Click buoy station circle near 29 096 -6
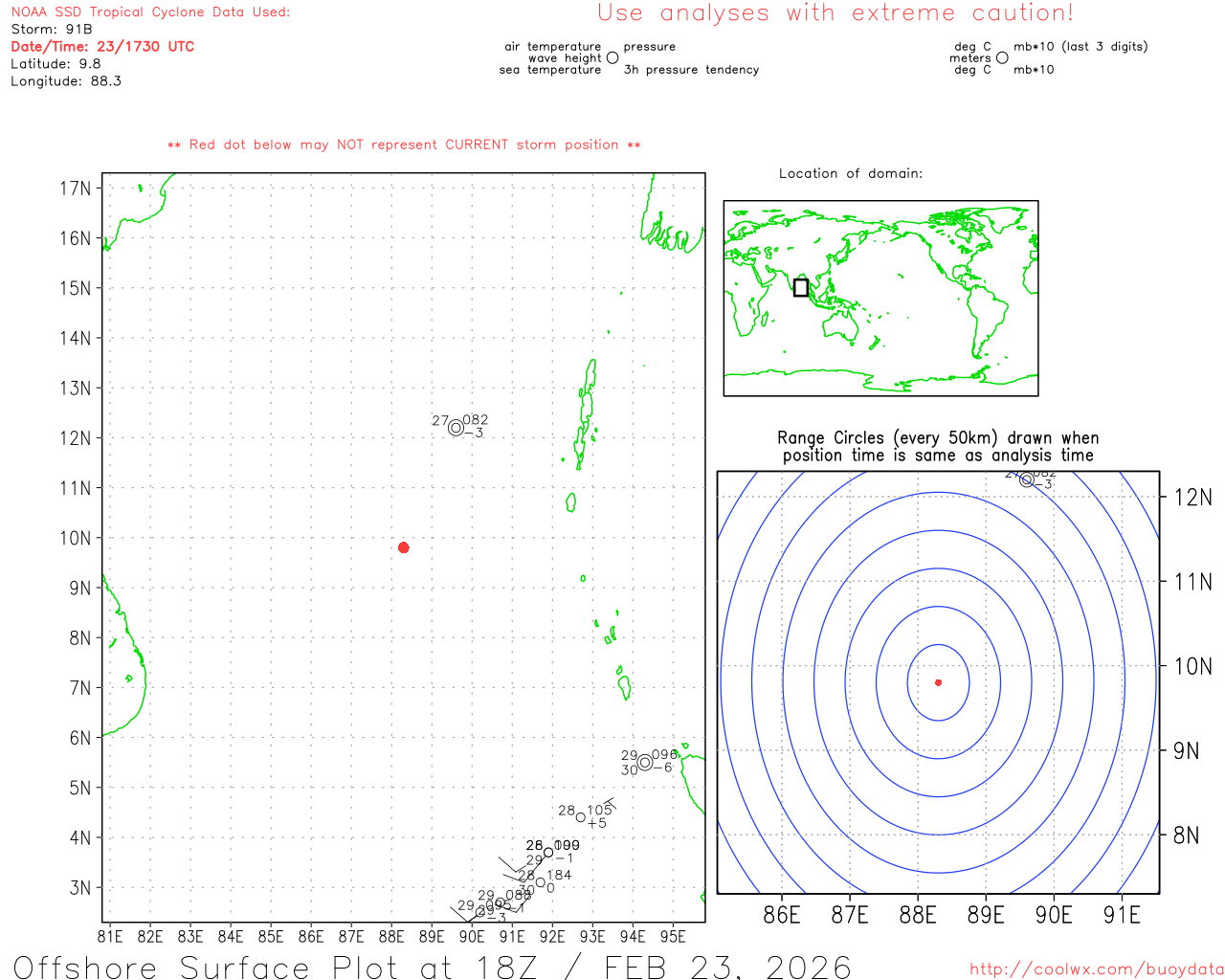The height and width of the screenshot is (980, 1225). [x=645, y=763]
